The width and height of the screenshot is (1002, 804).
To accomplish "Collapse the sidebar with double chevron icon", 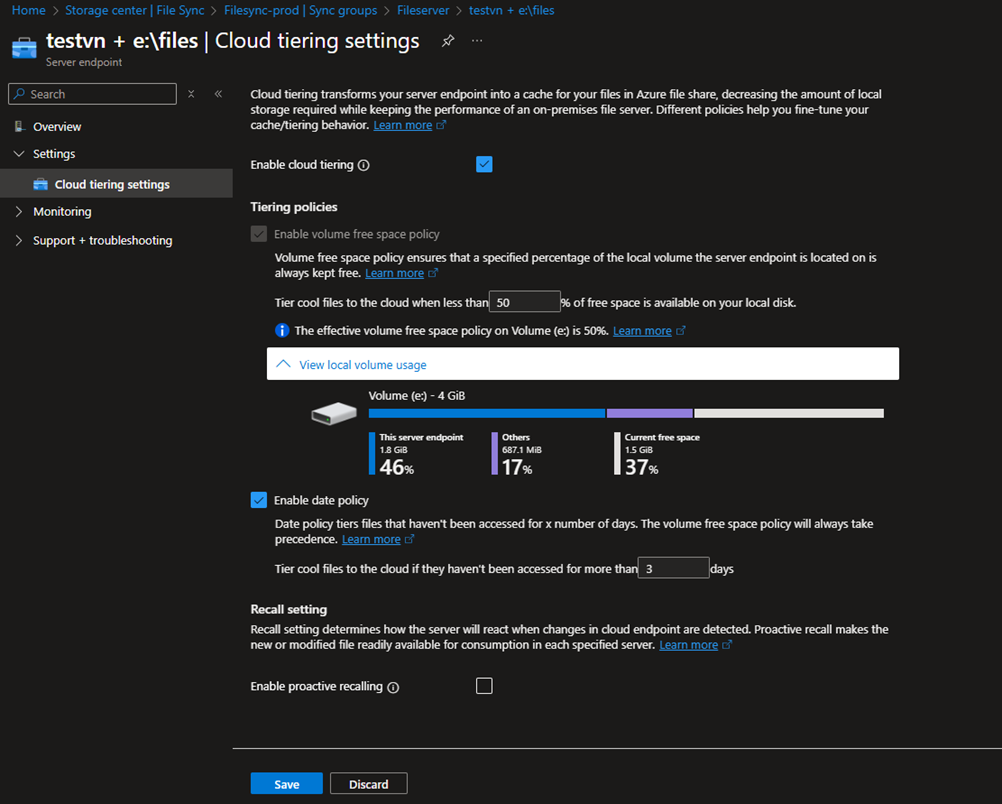I will tap(218, 94).
